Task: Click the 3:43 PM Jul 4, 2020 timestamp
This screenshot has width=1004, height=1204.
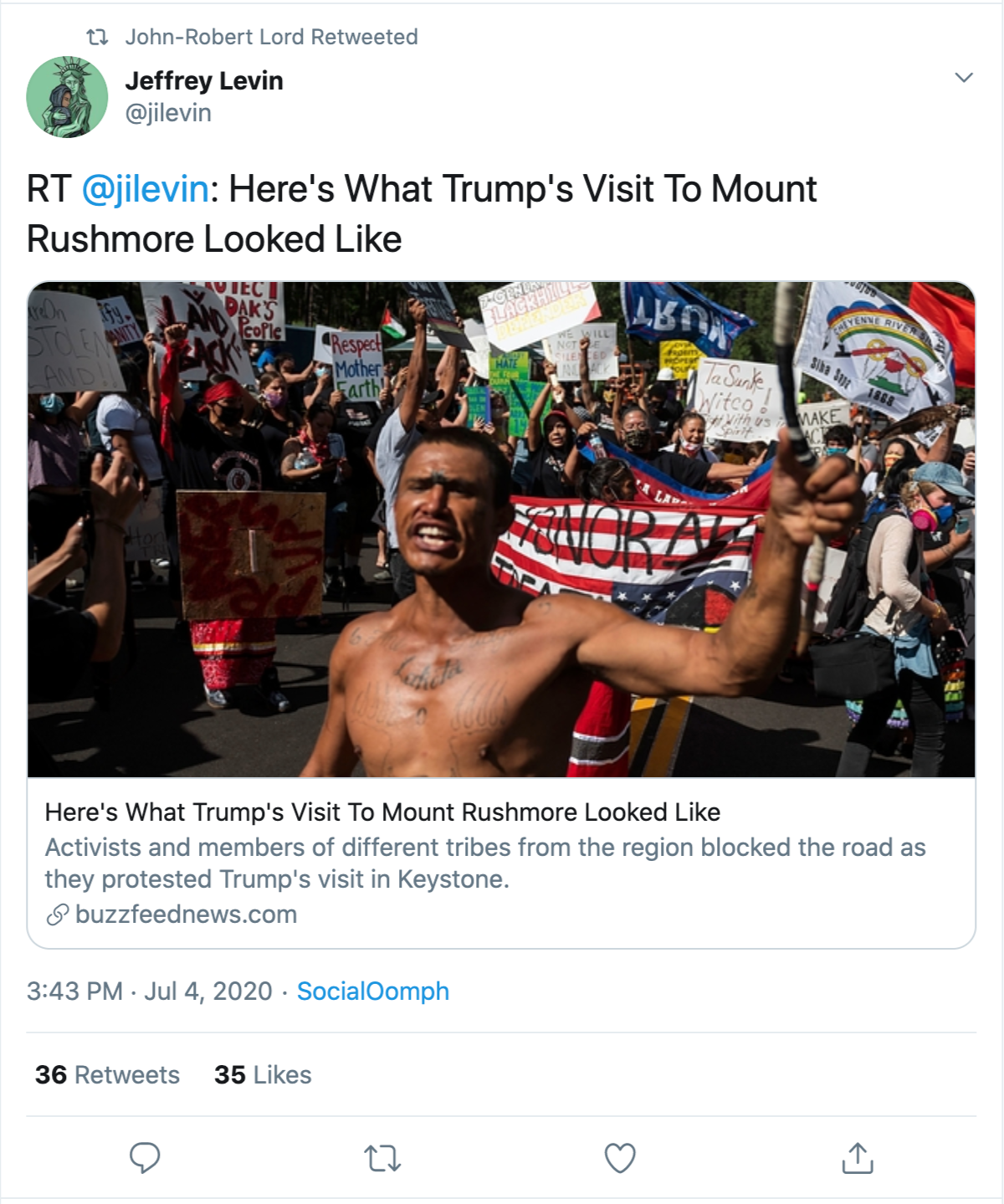Action: (150, 991)
